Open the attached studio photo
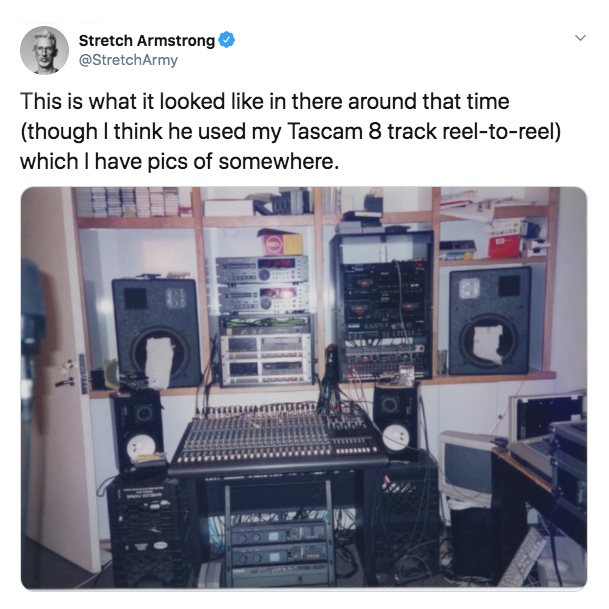The height and width of the screenshot is (609, 609). click(304, 388)
